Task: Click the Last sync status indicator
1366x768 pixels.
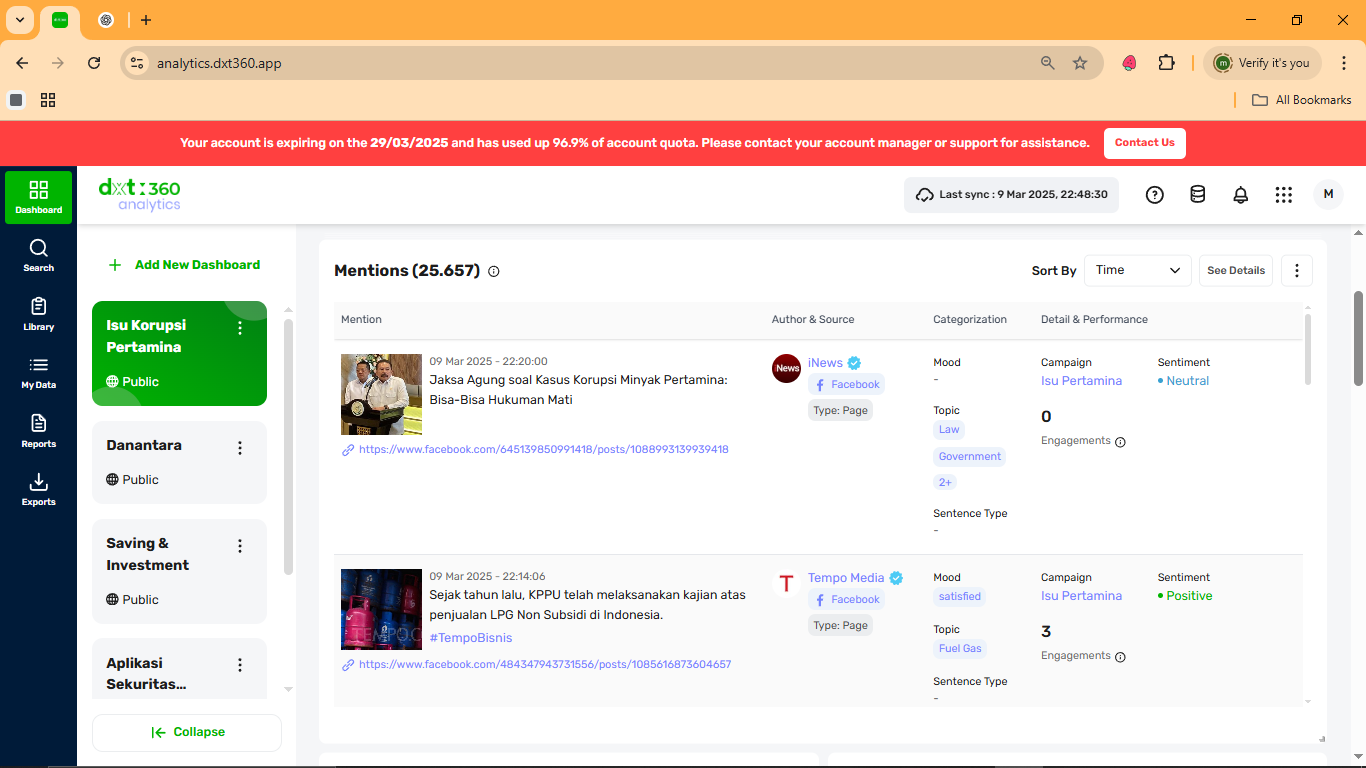Action: [1011, 195]
